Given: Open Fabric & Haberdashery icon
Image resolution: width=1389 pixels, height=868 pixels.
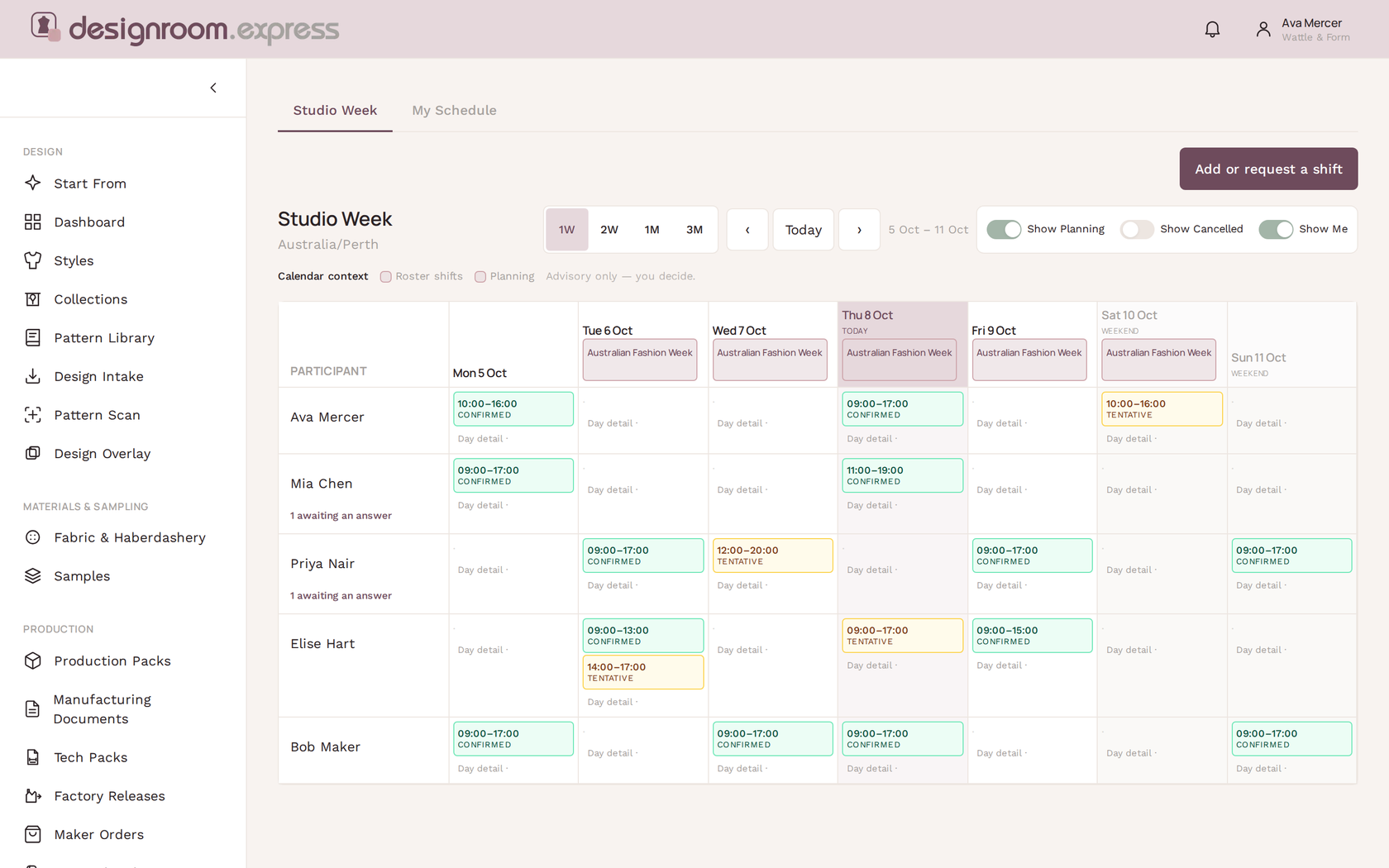Looking at the screenshot, I should (x=33, y=537).
